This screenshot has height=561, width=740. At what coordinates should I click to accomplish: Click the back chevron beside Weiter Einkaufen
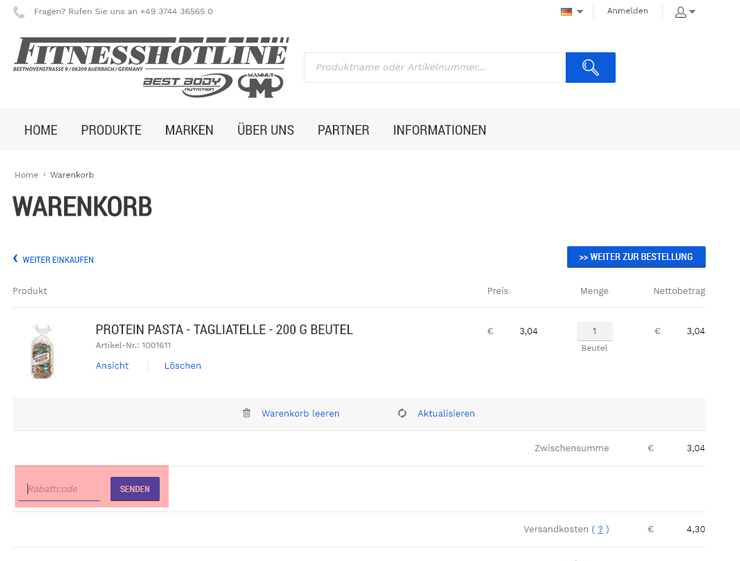(15, 259)
